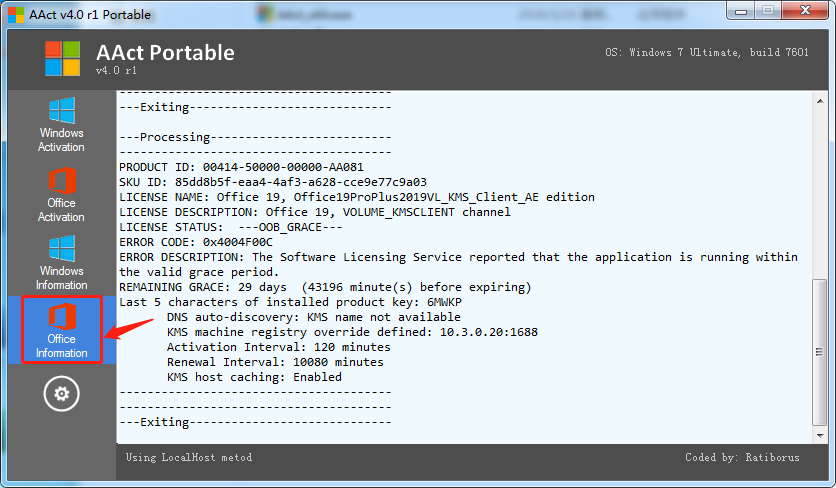Click the log scrollbar down arrow

click(820, 436)
